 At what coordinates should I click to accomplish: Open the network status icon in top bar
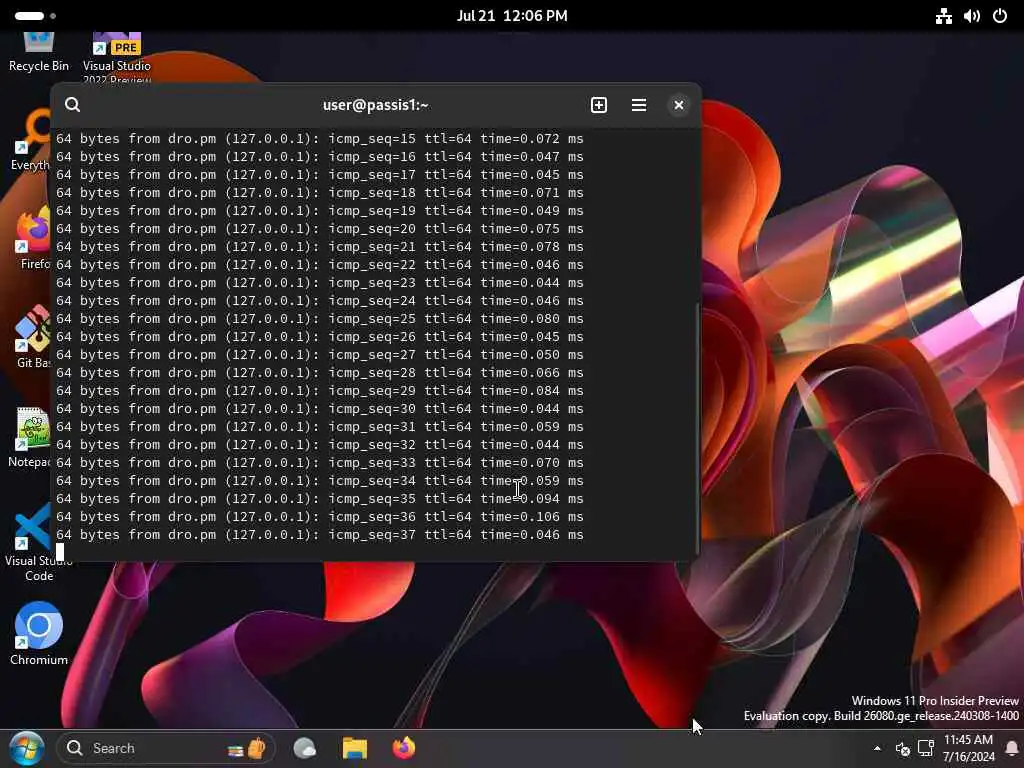(x=944, y=16)
